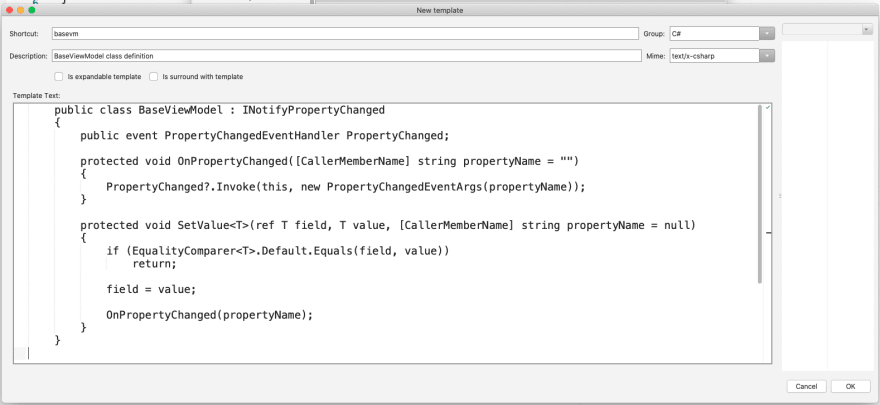Image resolution: width=880 pixels, height=405 pixels.
Task: Open the Mime dropdown set to text/x-csharp
Action: [x=722, y=56]
